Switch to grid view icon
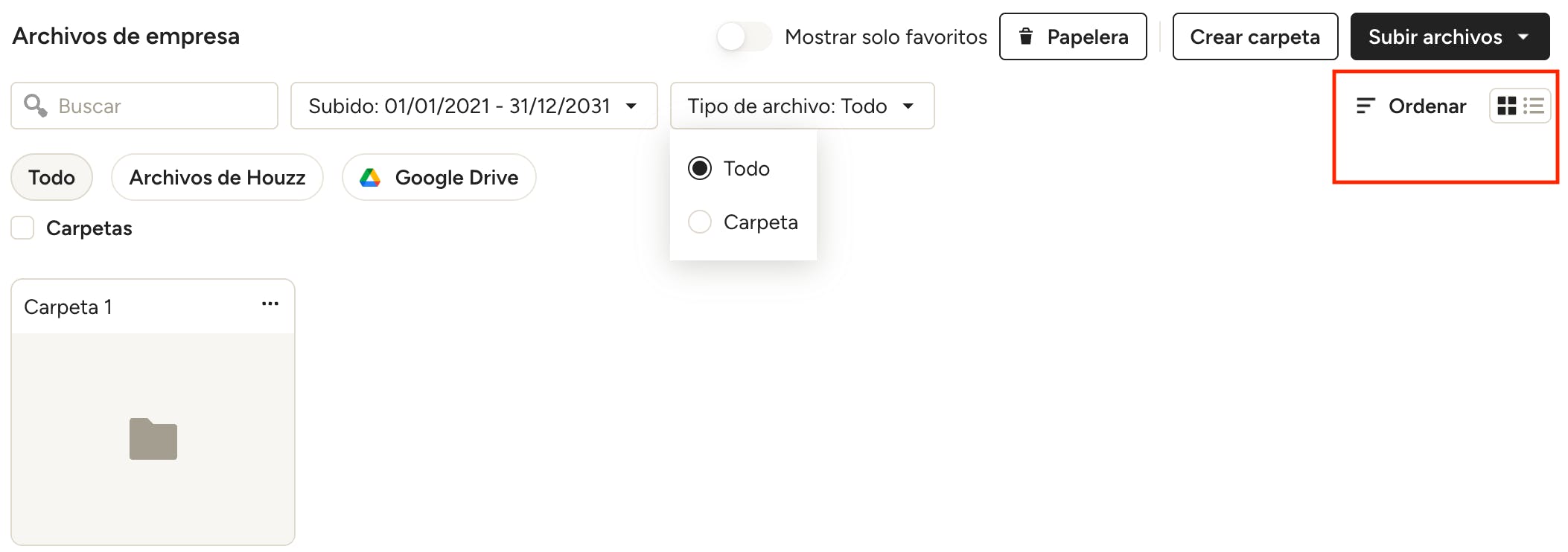1568x552 pixels. coord(1506,106)
